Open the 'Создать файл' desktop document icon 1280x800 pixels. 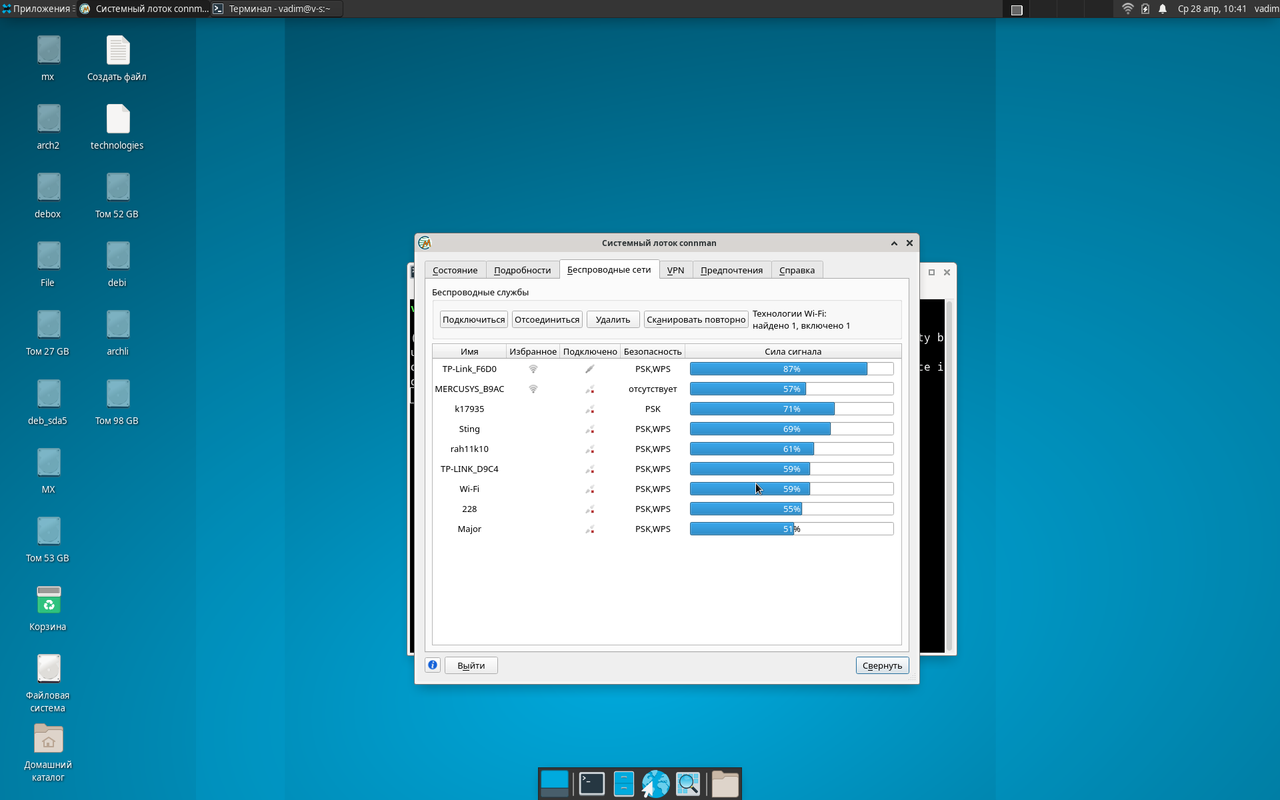pyautogui.click(x=117, y=50)
